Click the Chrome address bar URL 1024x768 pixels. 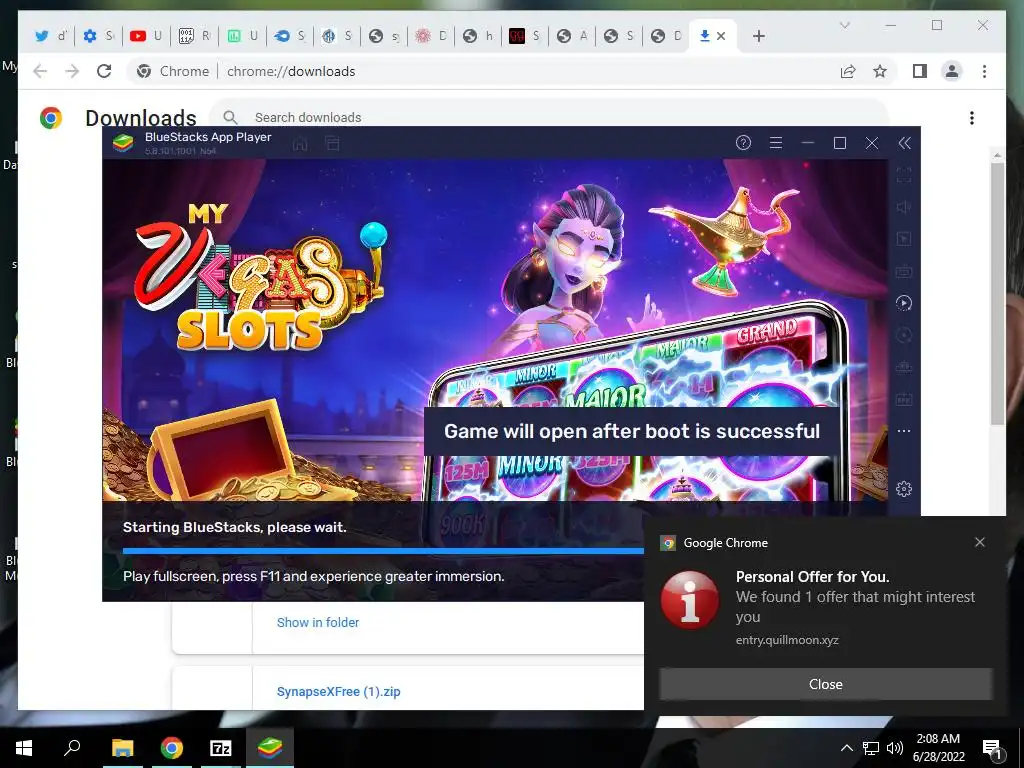(291, 71)
